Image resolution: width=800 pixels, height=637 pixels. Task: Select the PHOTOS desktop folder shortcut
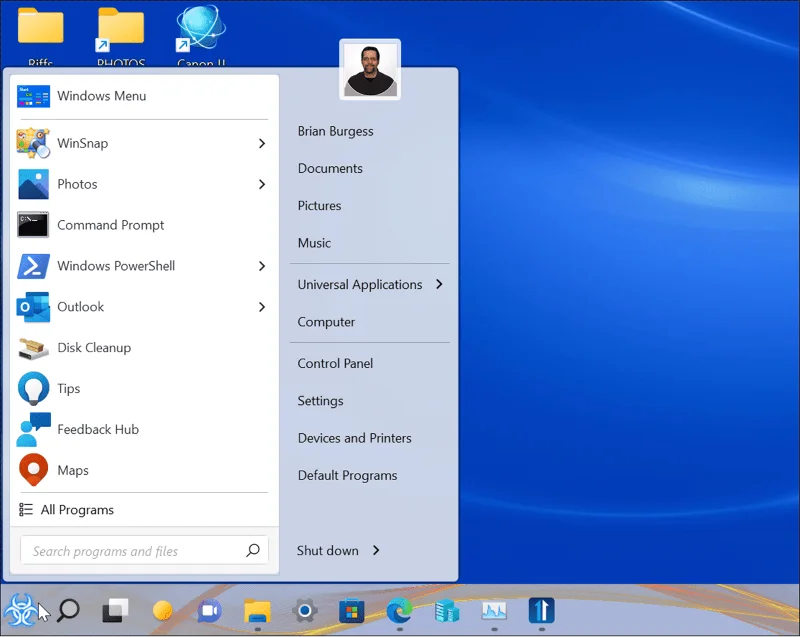tap(121, 36)
